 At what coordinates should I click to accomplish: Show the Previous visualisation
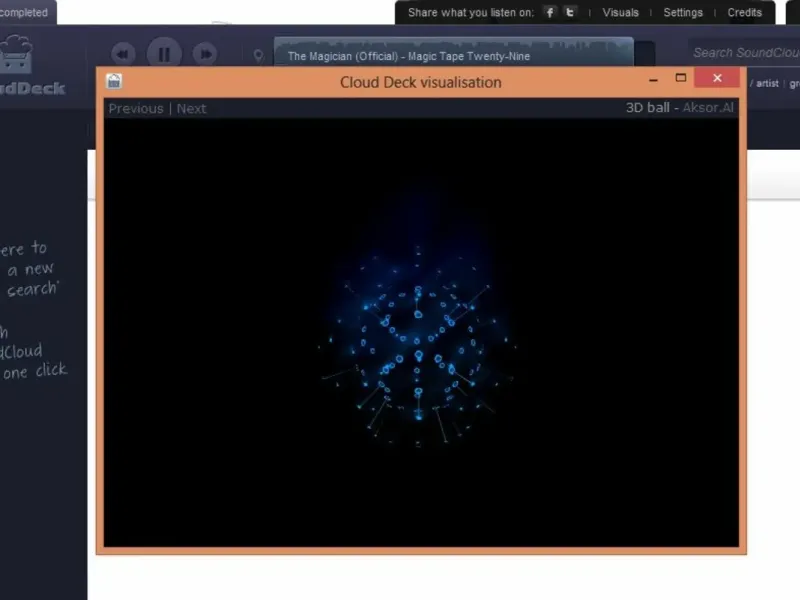tap(136, 108)
